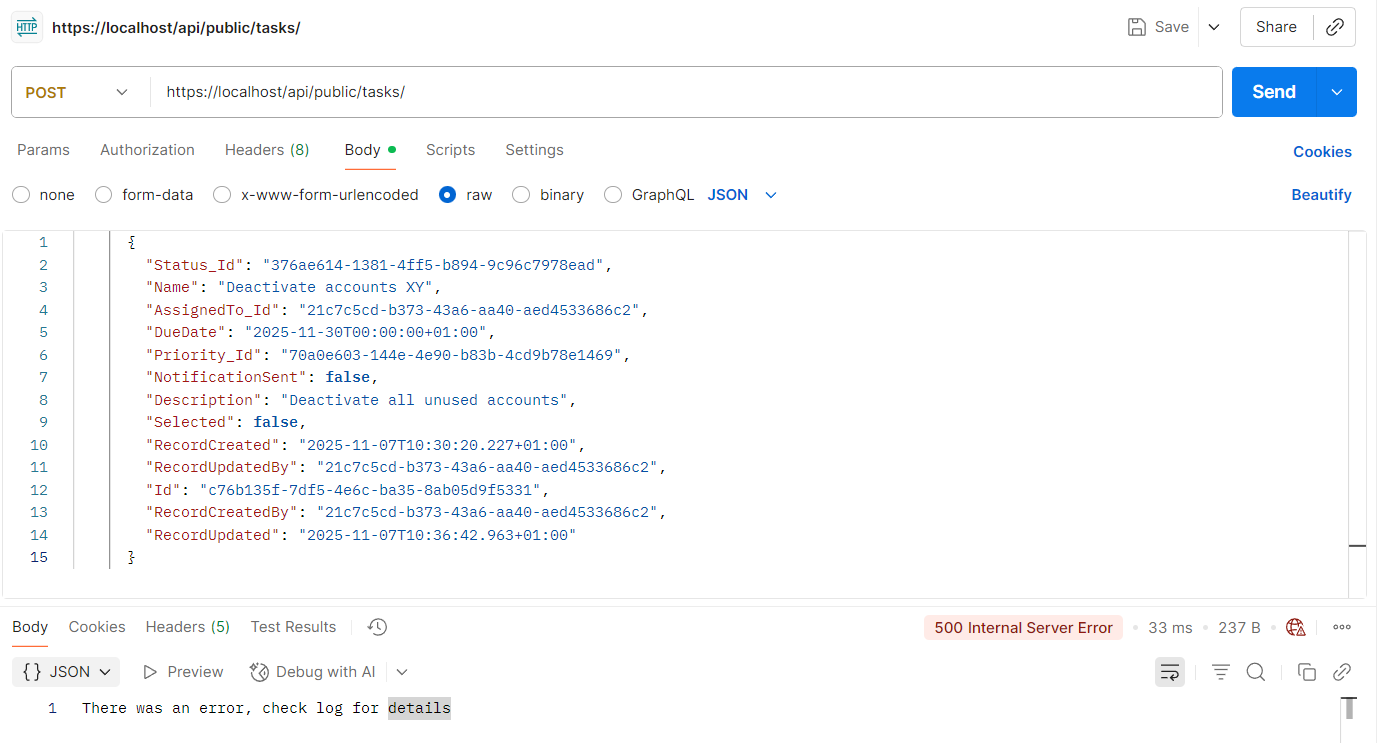Open the response Test Results tab
Viewport: 1383px width, 743px height.
pyautogui.click(x=293, y=627)
